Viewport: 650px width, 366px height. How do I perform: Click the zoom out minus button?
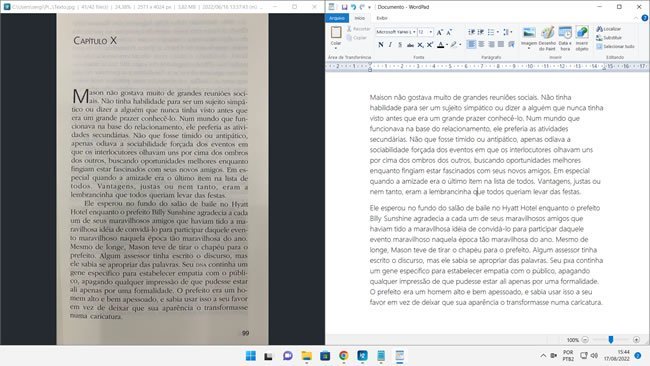click(x=585, y=340)
